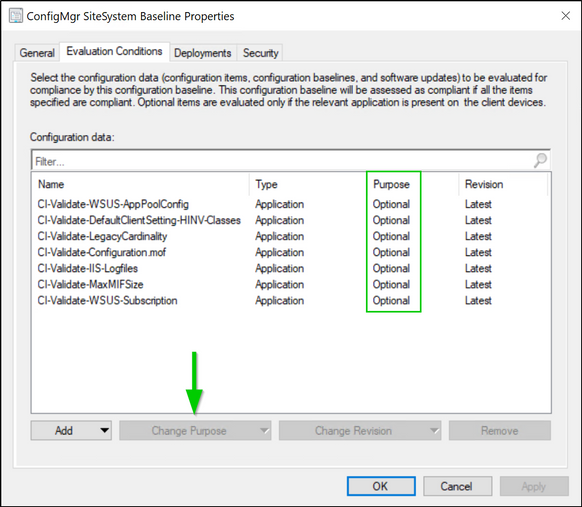Select the CI-Validate-LegacyCardinality item

pos(102,236)
